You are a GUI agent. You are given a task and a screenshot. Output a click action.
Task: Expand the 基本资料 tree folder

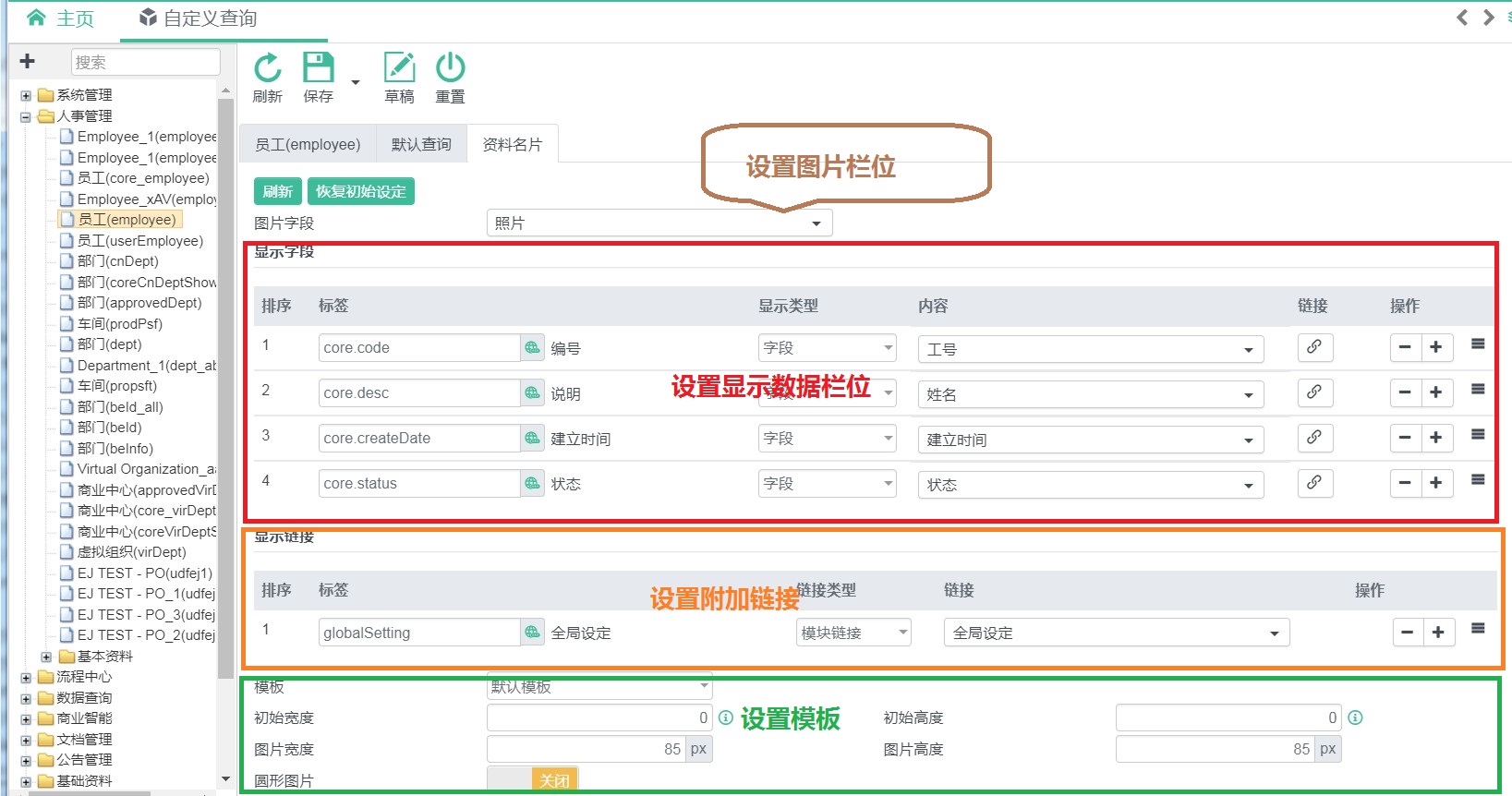click(x=46, y=657)
